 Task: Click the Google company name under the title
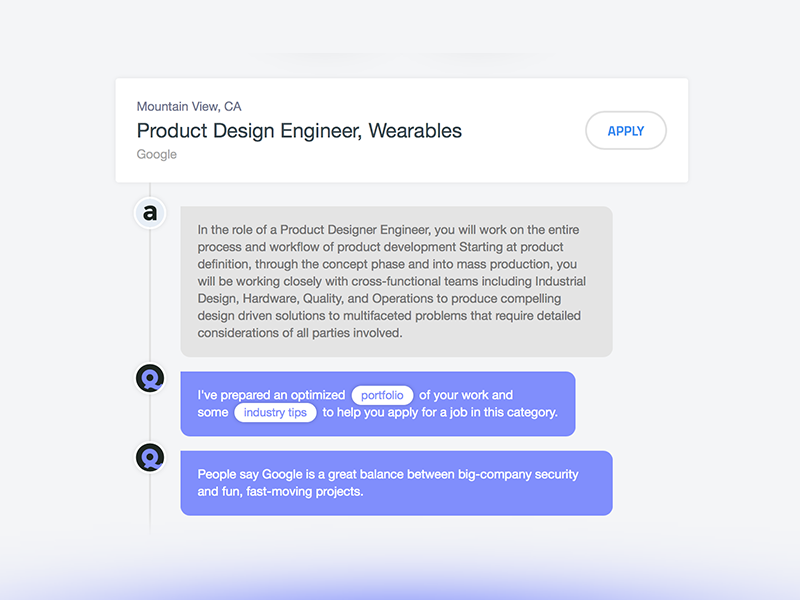(157, 154)
